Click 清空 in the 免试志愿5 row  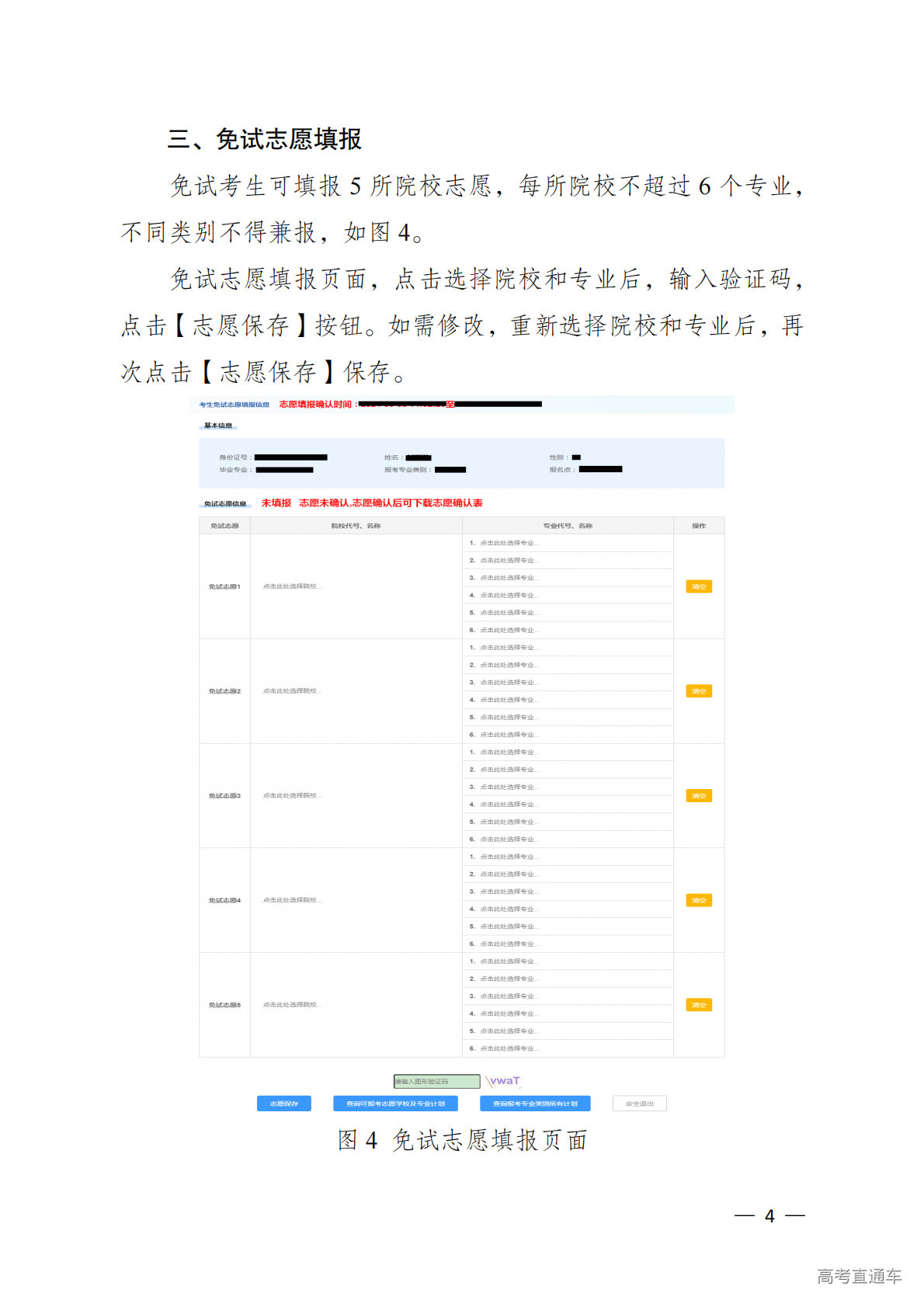pos(699,1005)
